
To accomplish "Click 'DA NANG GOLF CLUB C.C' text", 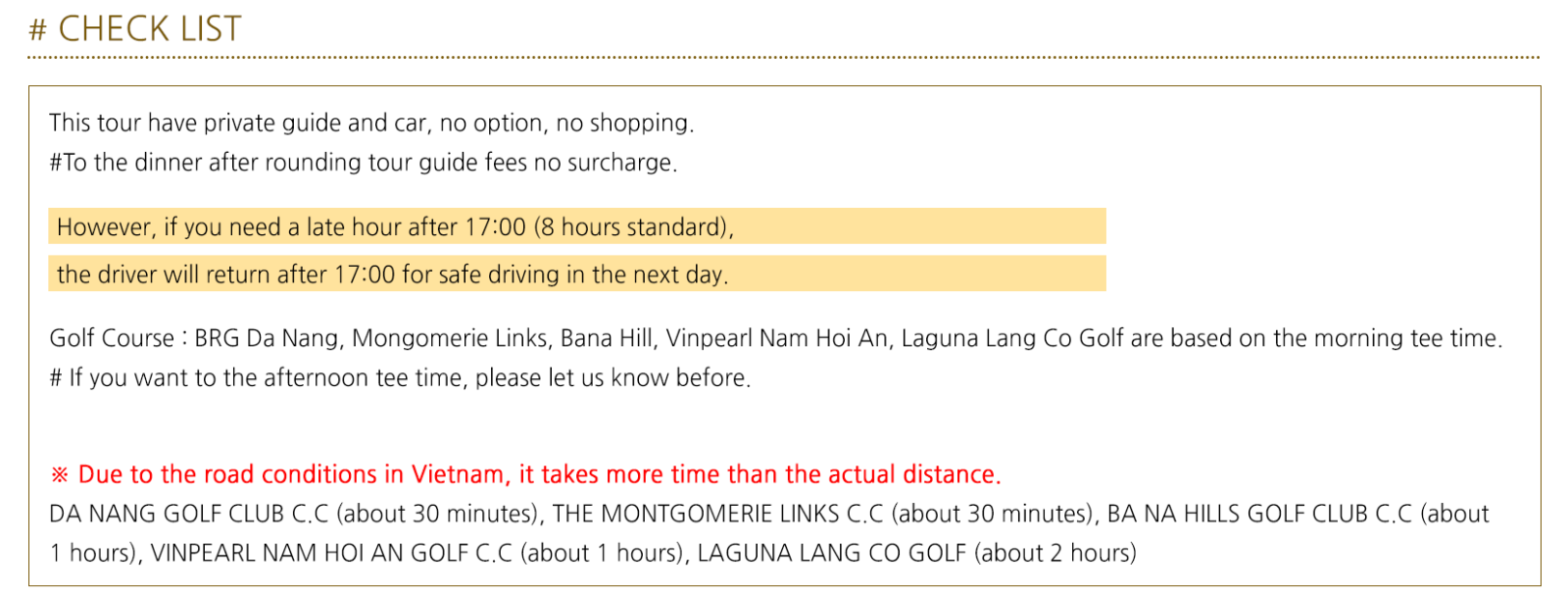I will [188, 514].
